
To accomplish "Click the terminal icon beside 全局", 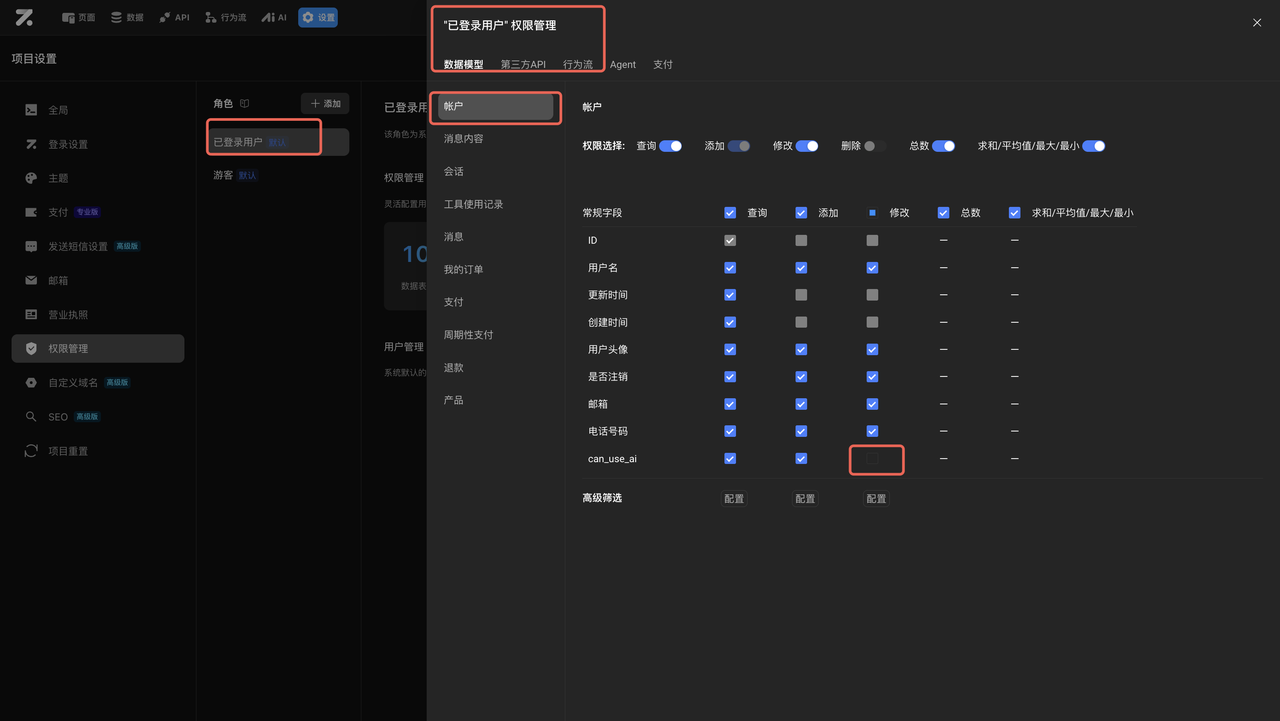I will point(31,110).
